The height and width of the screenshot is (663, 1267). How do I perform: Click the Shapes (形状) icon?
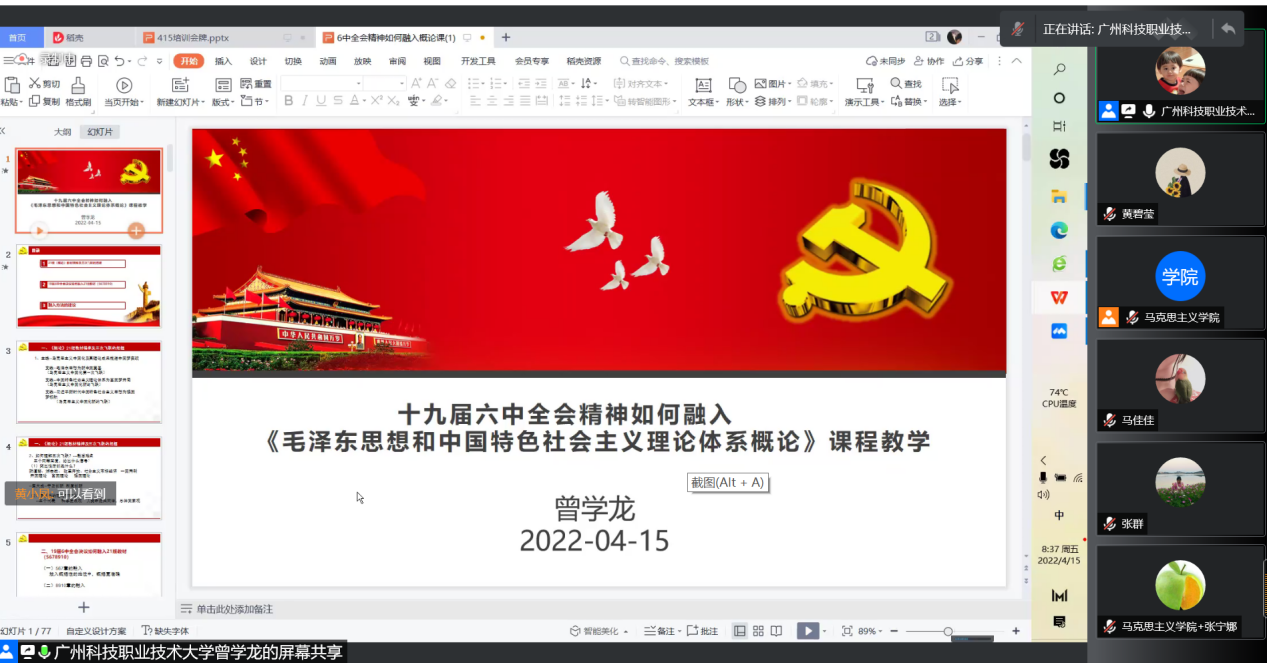click(x=737, y=85)
